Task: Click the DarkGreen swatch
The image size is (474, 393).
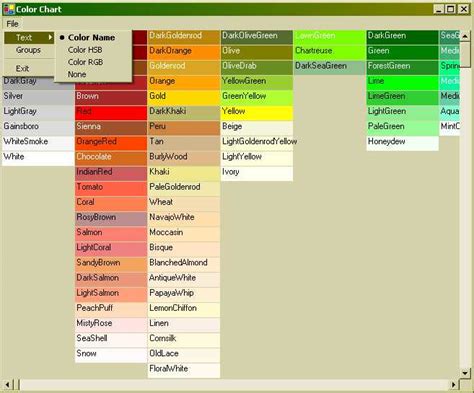Action: point(402,36)
